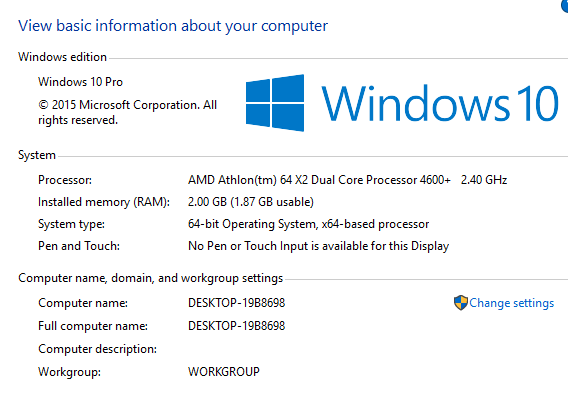Click the System section header

pos(37,155)
